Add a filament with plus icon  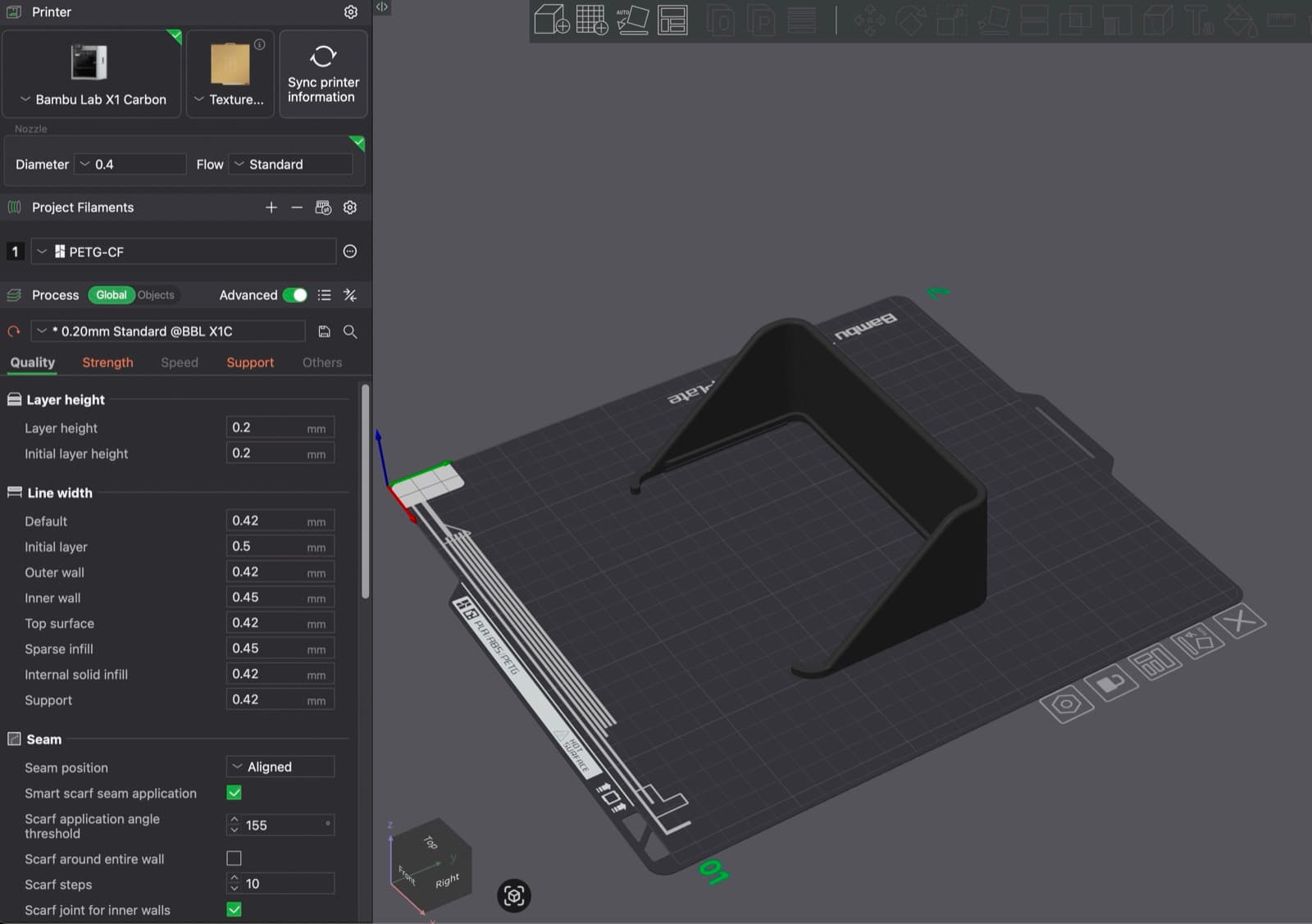click(271, 207)
